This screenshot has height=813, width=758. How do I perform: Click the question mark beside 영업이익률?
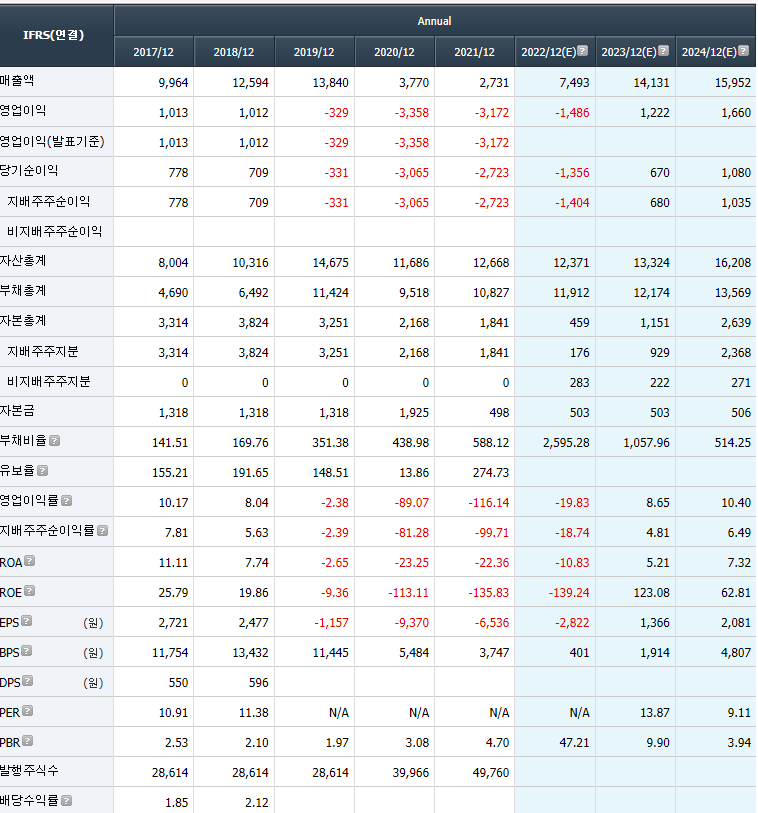[66, 501]
